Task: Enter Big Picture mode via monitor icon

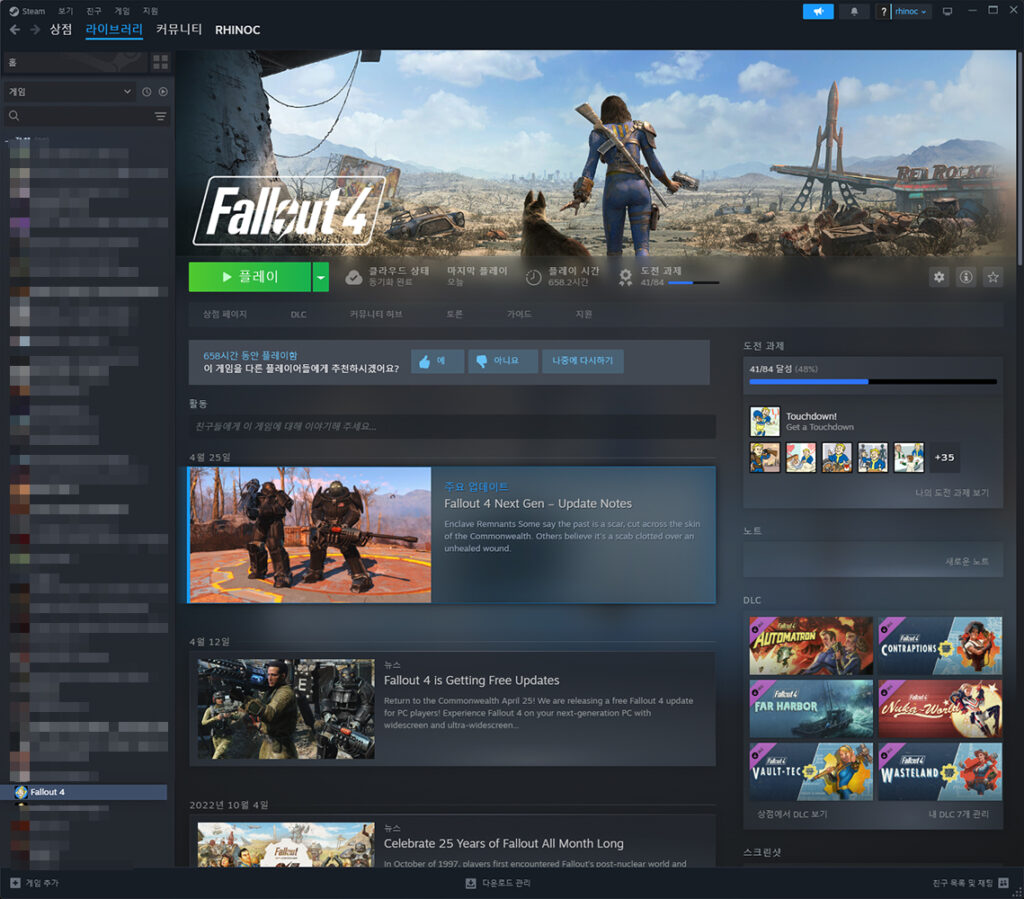Action: (947, 11)
